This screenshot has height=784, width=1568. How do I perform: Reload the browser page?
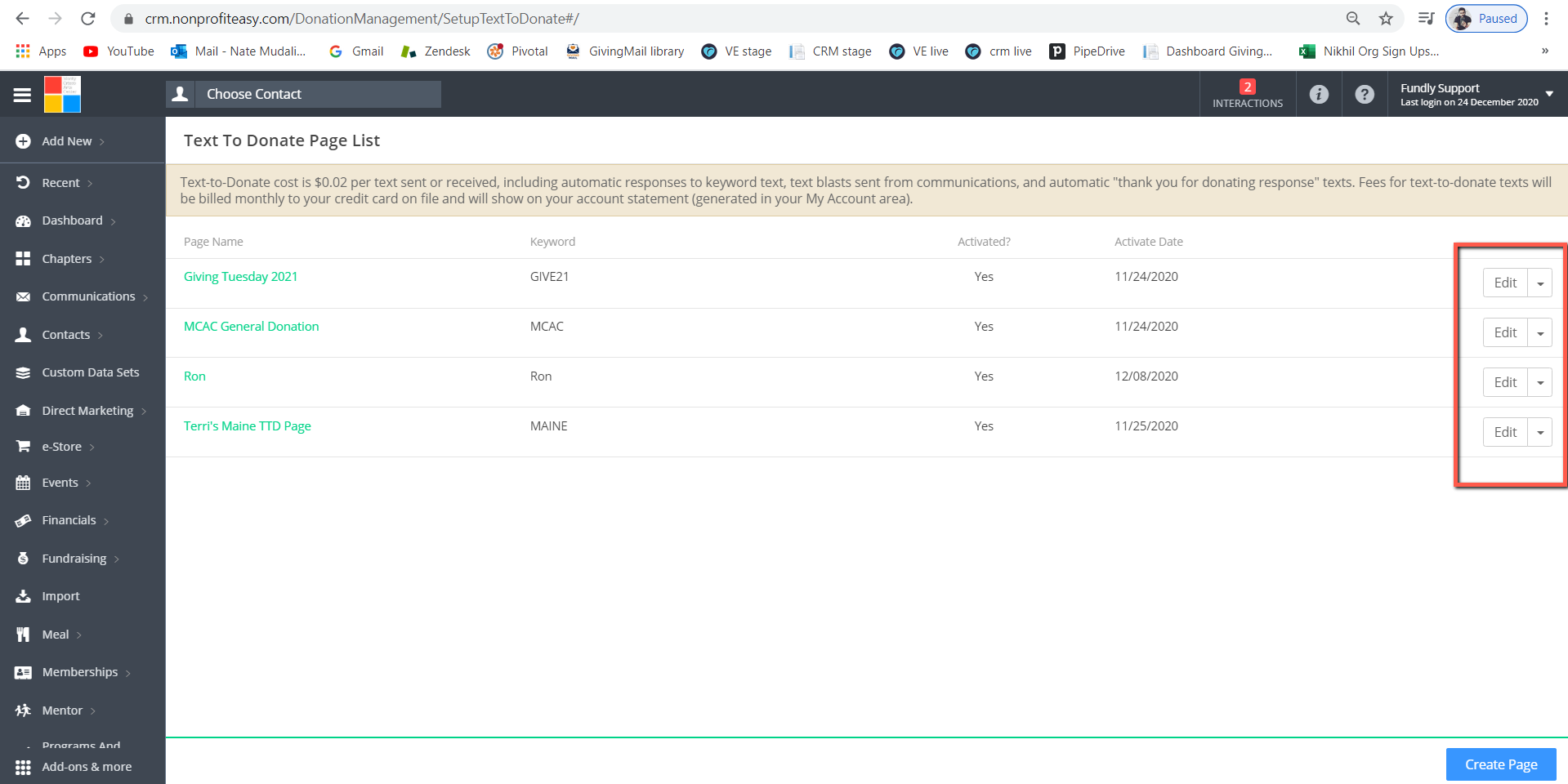tap(88, 18)
